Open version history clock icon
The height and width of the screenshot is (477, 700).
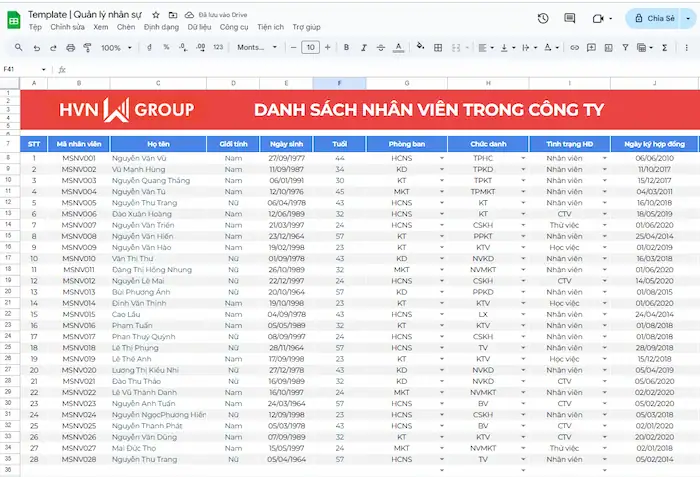click(543, 18)
